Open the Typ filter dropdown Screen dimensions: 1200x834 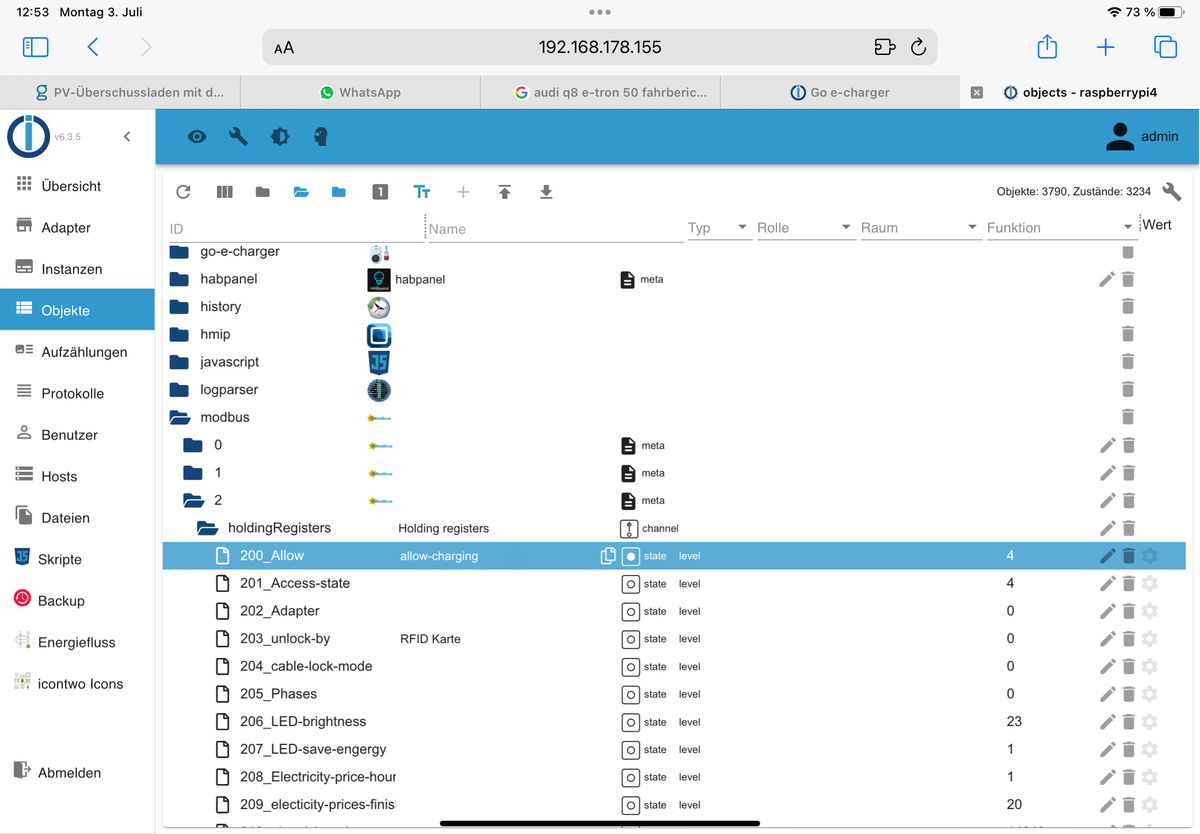[718, 228]
